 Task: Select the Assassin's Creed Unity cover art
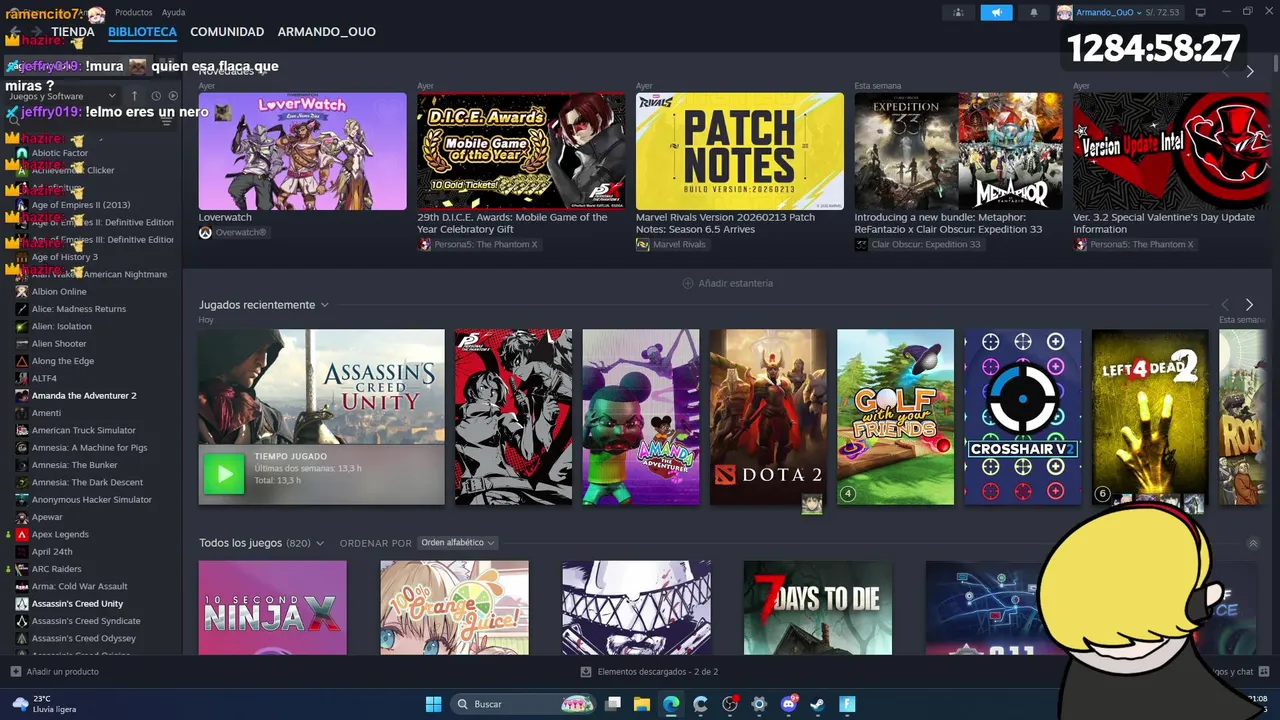321,387
